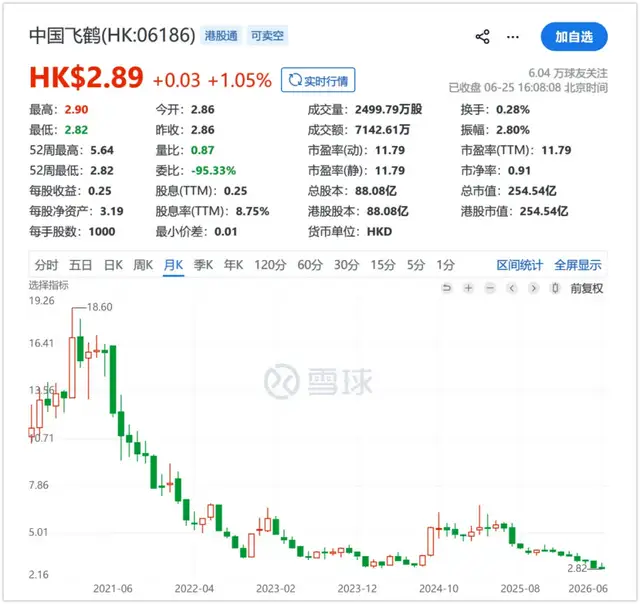
Task: Click the stock title 中国飞鹤(HK:06186)
Action: (x=112, y=36)
